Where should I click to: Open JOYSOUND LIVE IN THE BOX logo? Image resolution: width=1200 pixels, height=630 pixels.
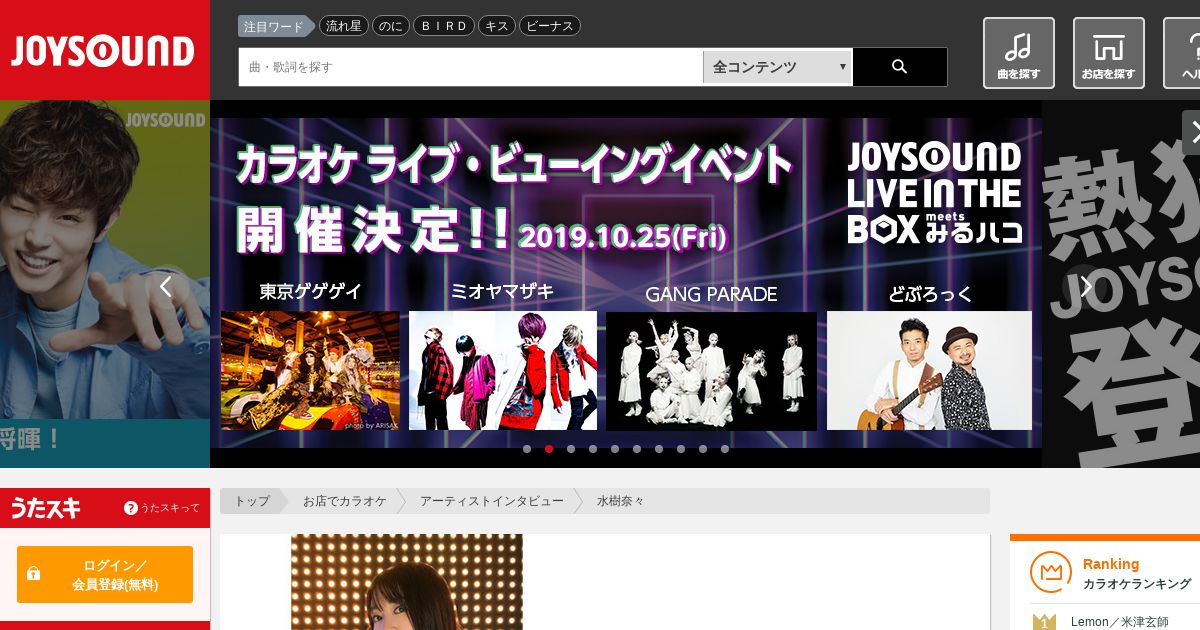[x=935, y=193]
